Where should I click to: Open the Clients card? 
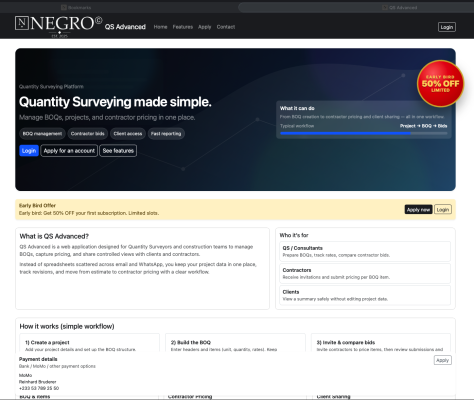pyautogui.click(x=365, y=295)
